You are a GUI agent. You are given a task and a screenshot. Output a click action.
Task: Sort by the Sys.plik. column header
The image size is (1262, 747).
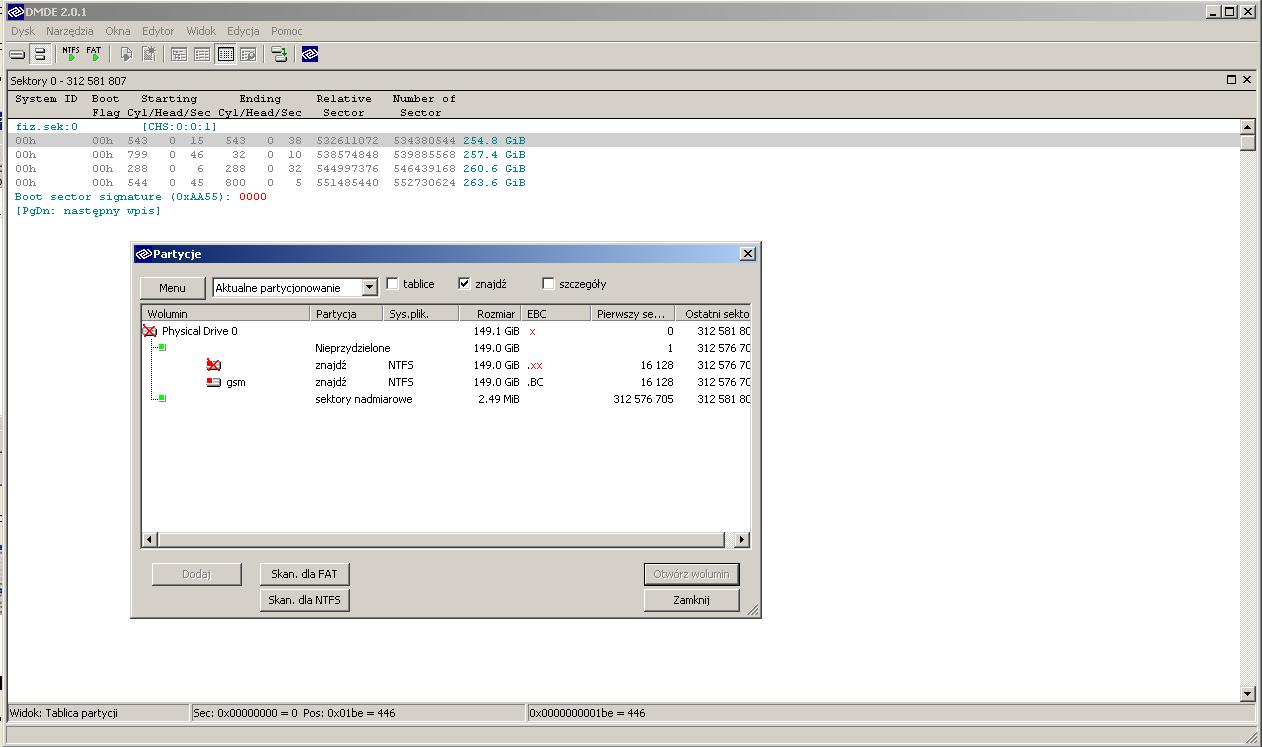coord(420,314)
